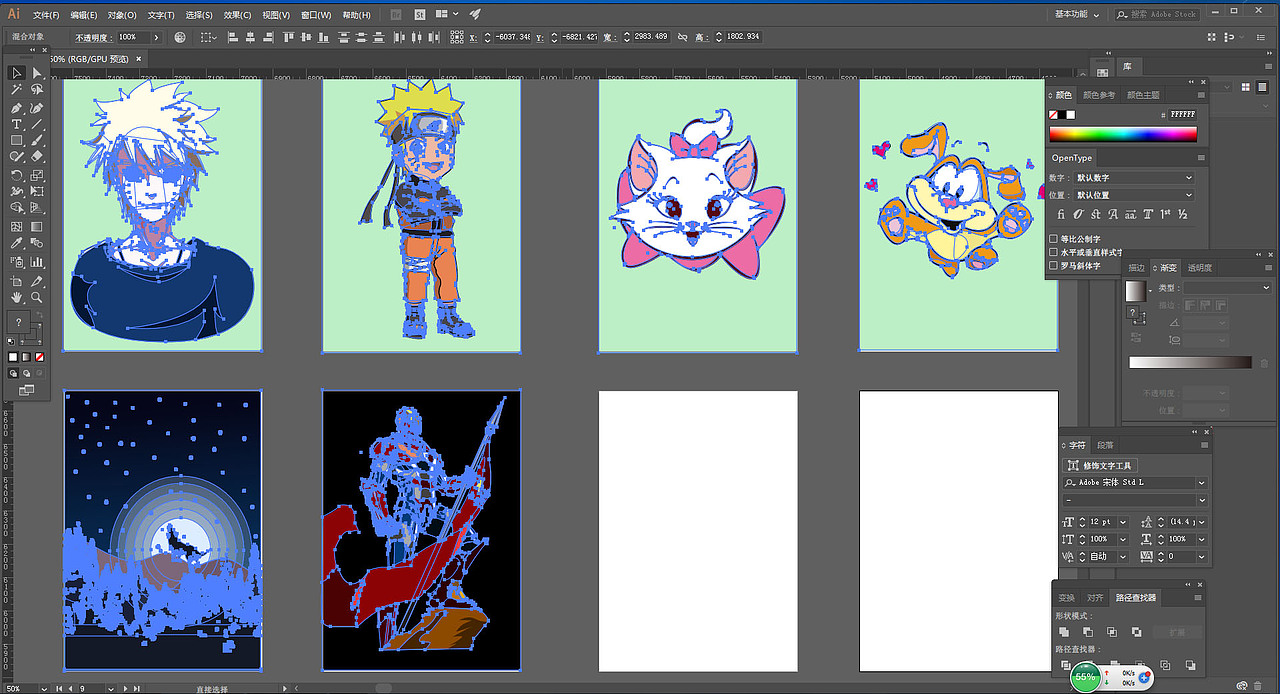Select the Hand tool
The width and height of the screenshot is (1280, 694).
point(16,298)
